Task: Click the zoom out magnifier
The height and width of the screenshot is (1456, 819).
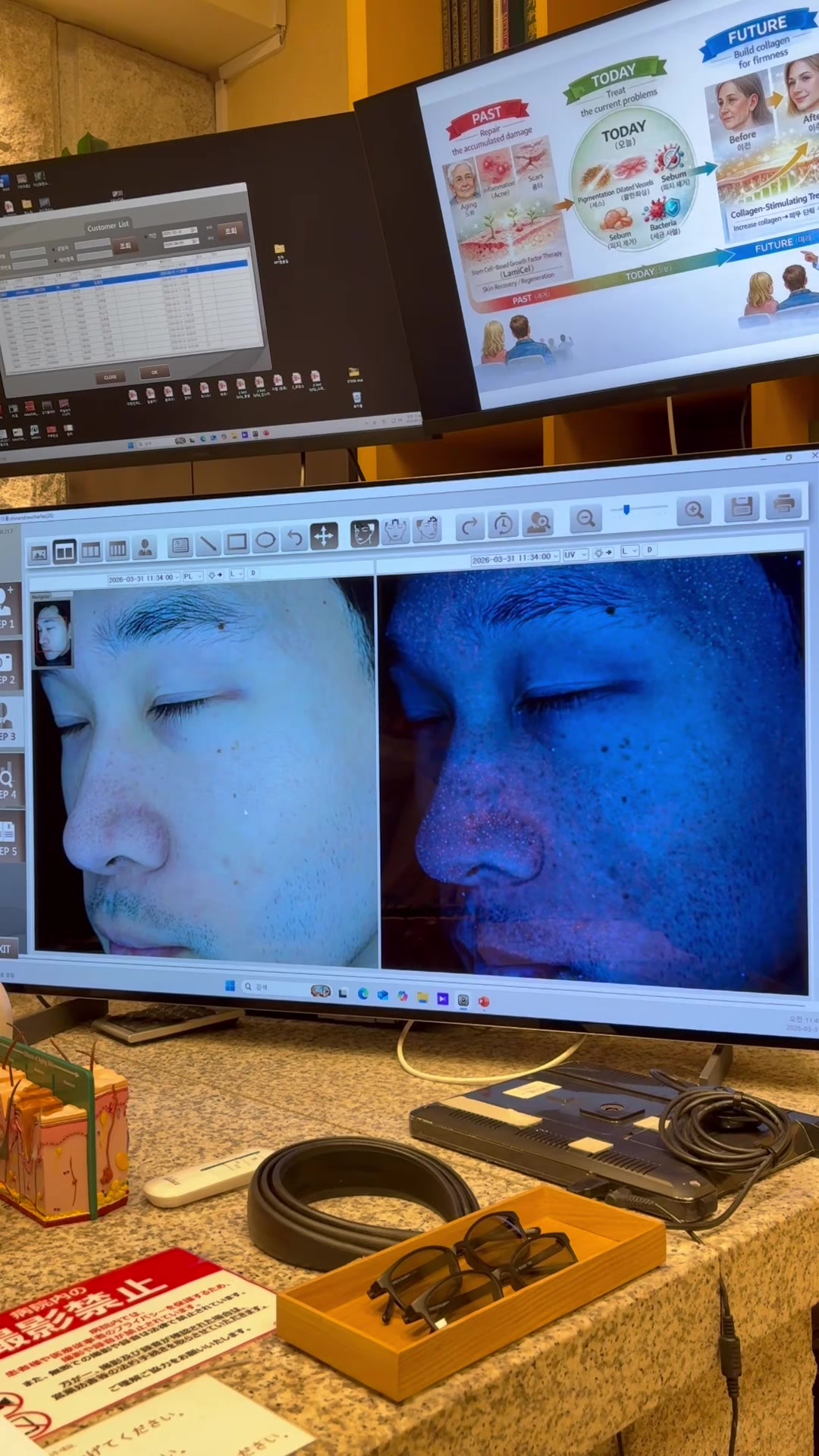Action: (585, 518)
